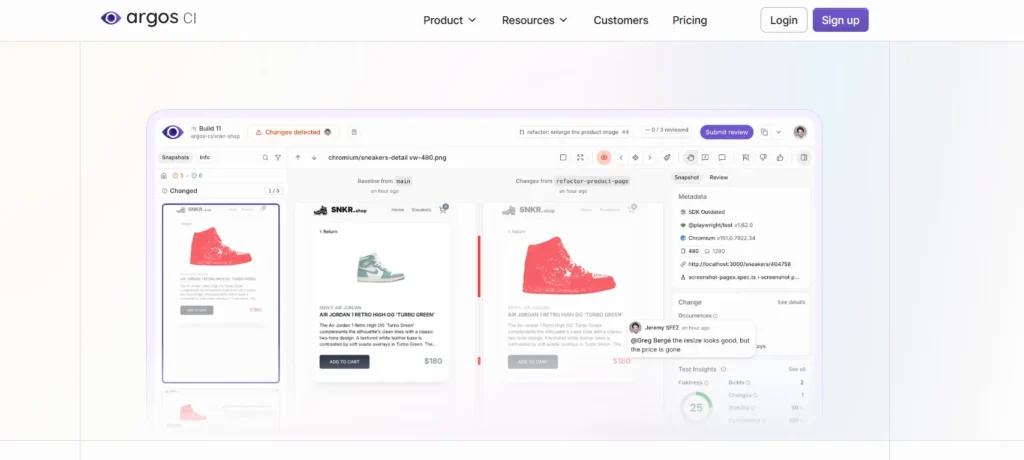Go to the next change with the right chevron

coord(650,157)
